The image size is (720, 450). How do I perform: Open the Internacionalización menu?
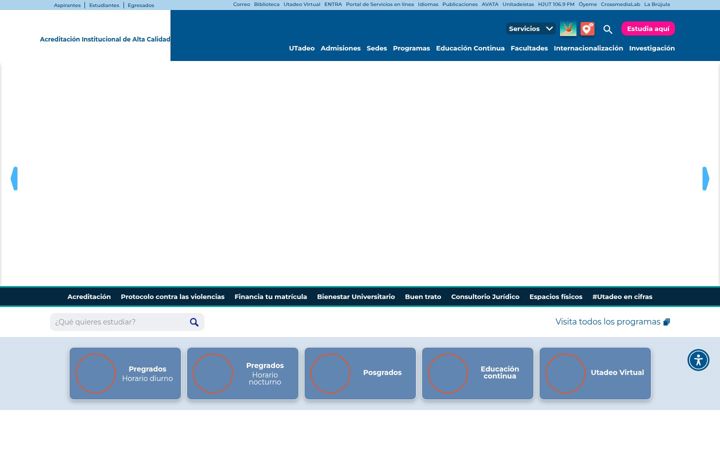pos(588,48)
